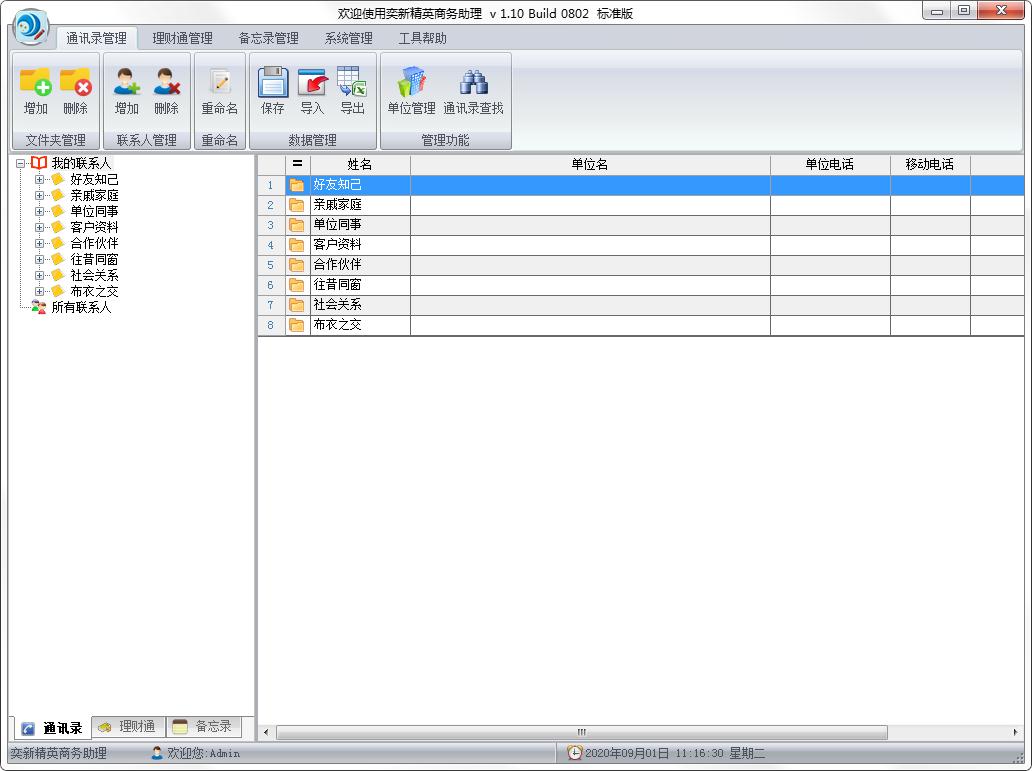Viewport: 1032px width, 771px height.
Task: Switch to the bottom 备忘录 tab
Action: [x=203, y=727]
